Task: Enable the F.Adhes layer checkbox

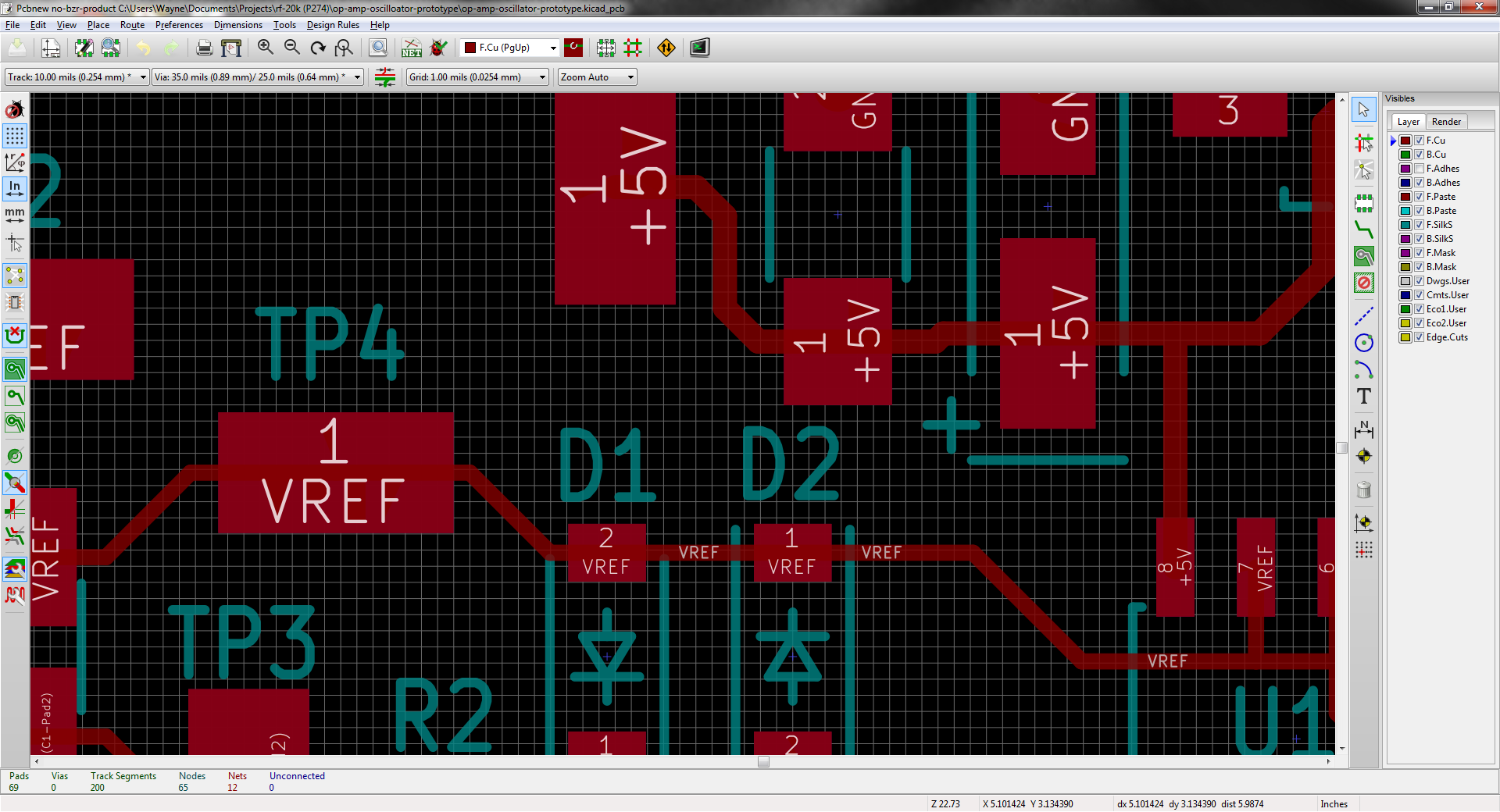Action: [1420, 169]
